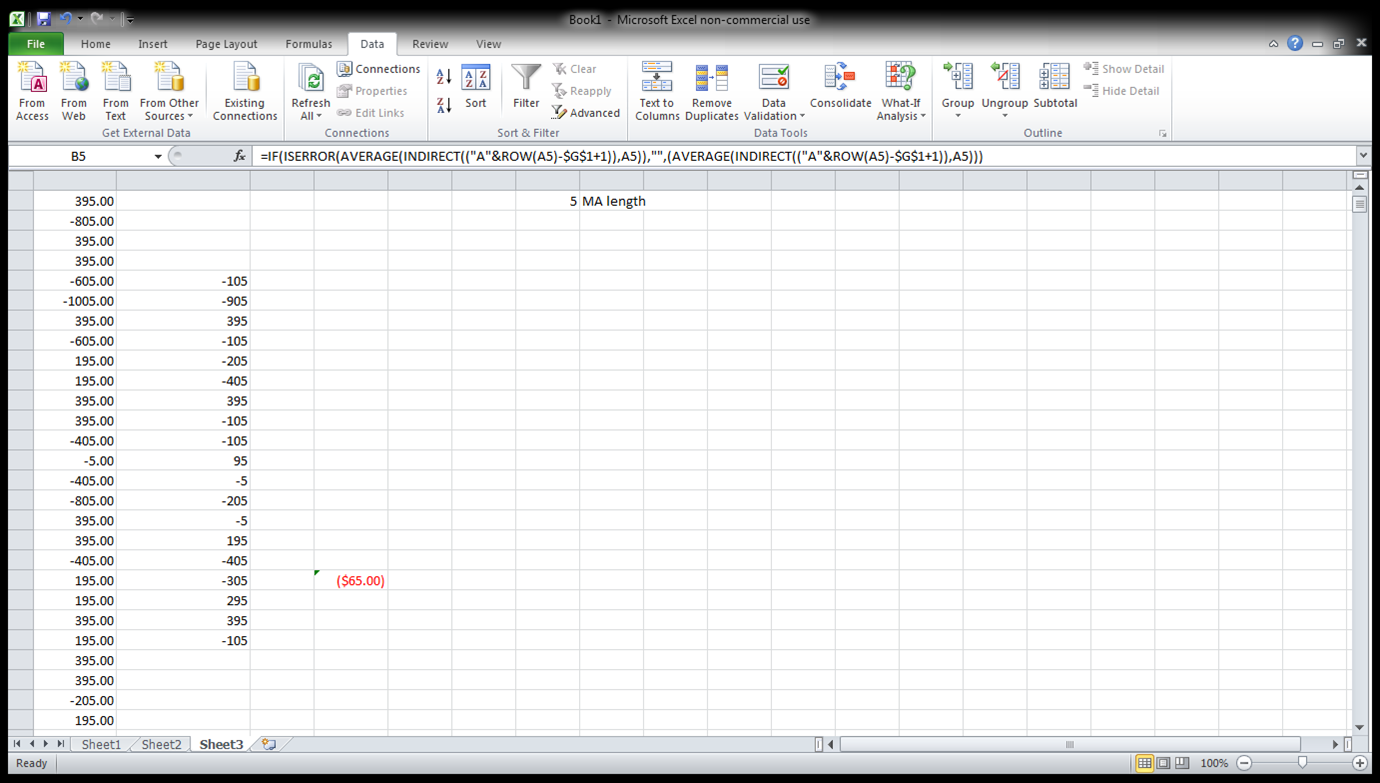Customize Quick Access Toolbar dropdown
The height and width of the screenshot is (783, 1380).
pos(130,19)
